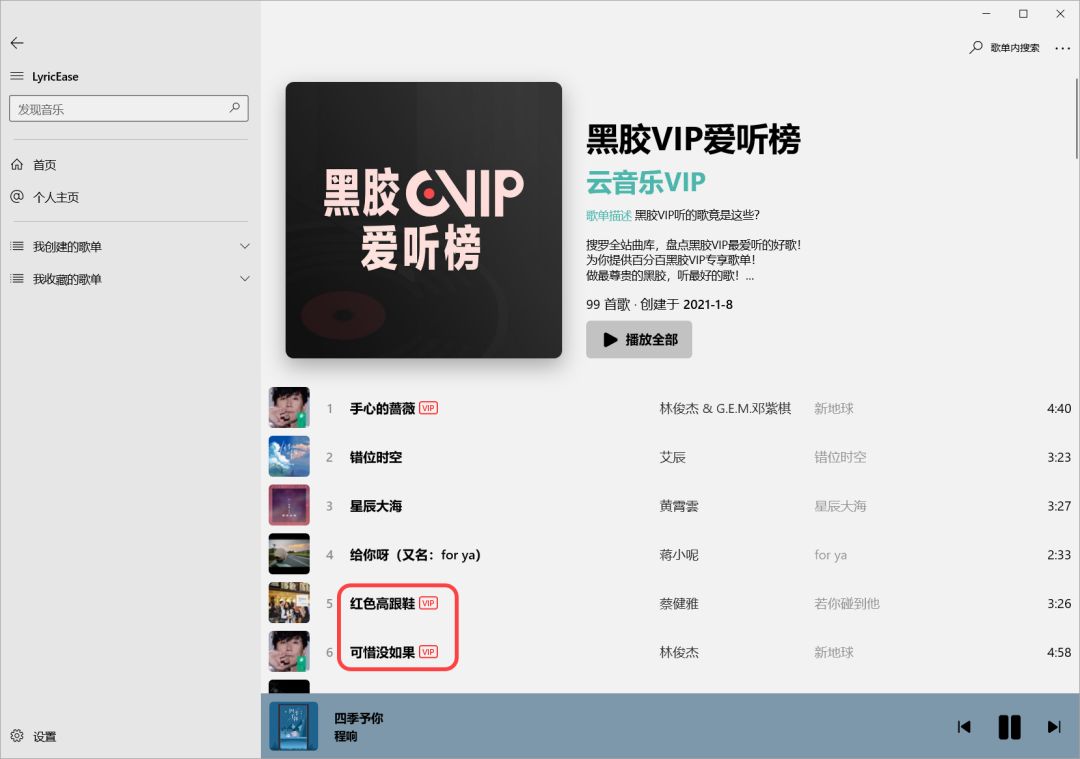Click VIP badge beside 可惜没如果
Viewport: 1080px width, 759px height.
point(428,652)
